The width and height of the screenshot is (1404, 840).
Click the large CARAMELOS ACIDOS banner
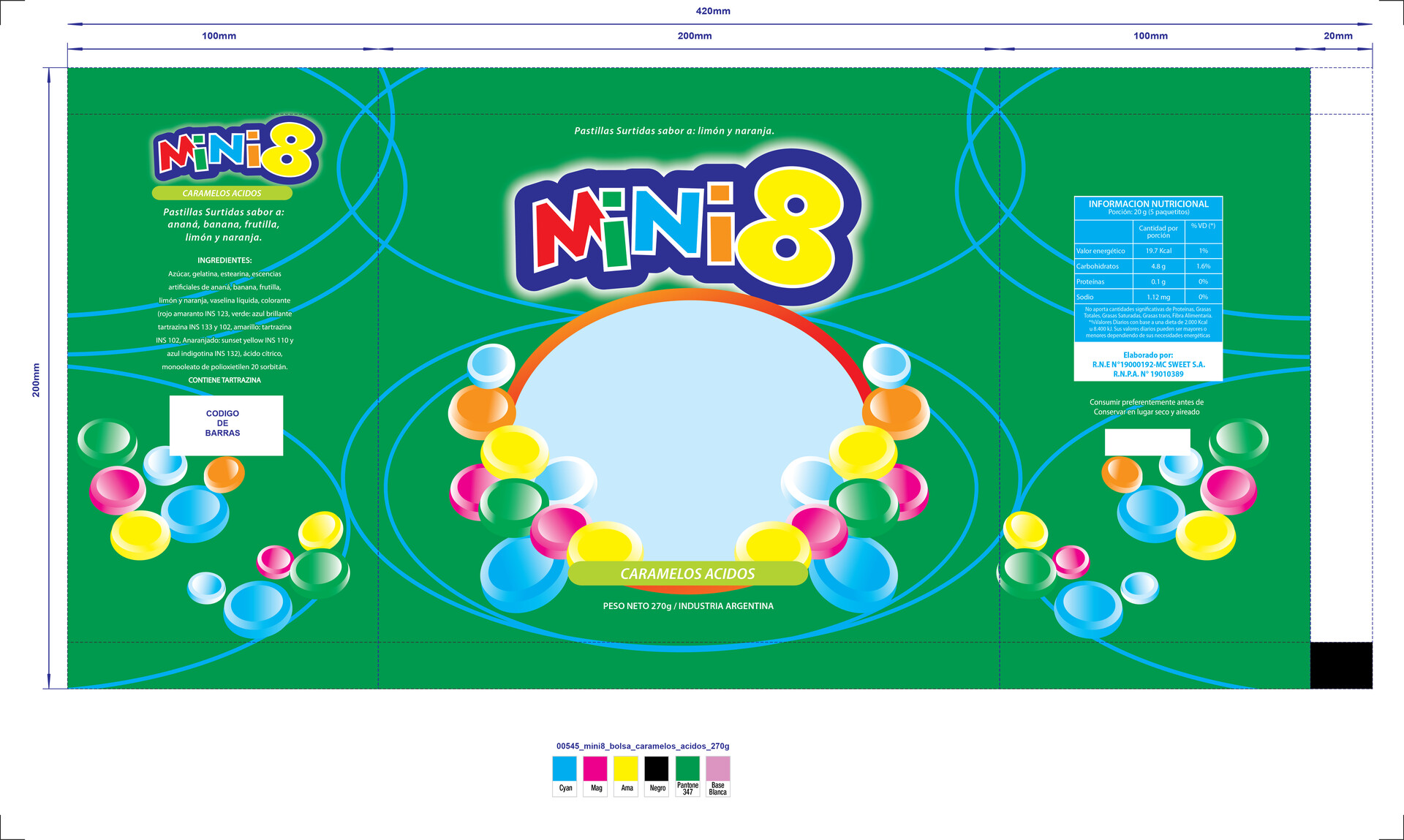pyautogui.click(x=687, y=574)
